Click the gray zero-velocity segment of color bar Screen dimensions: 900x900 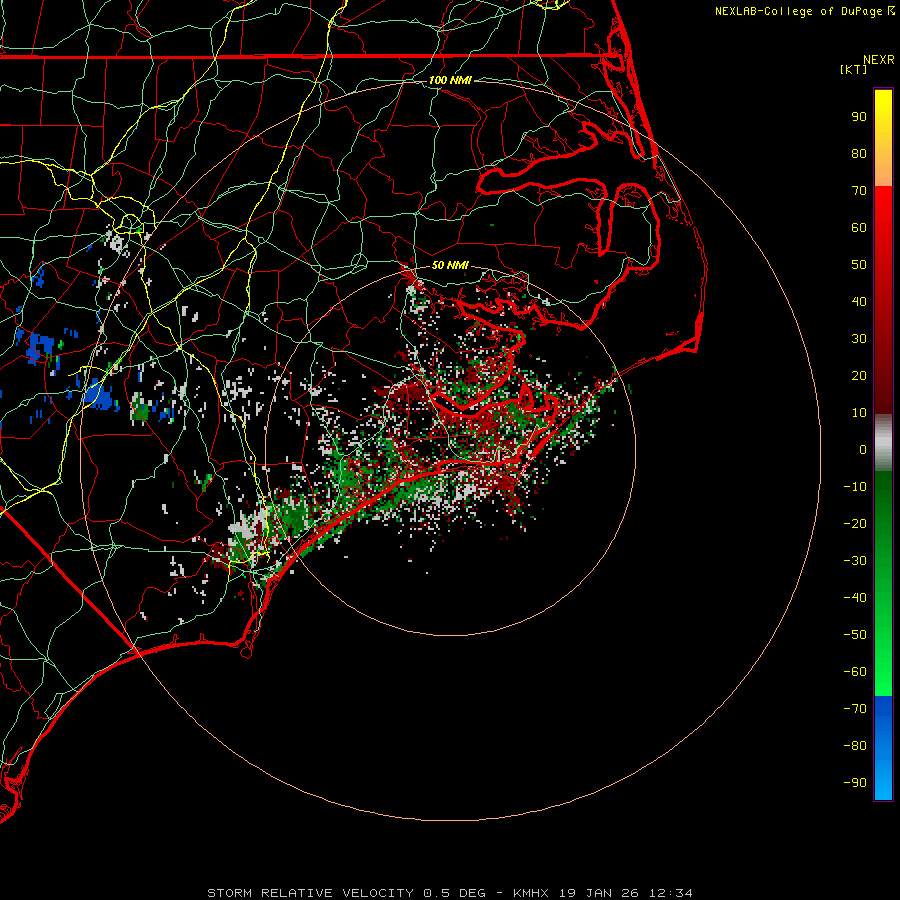[883, 443]
